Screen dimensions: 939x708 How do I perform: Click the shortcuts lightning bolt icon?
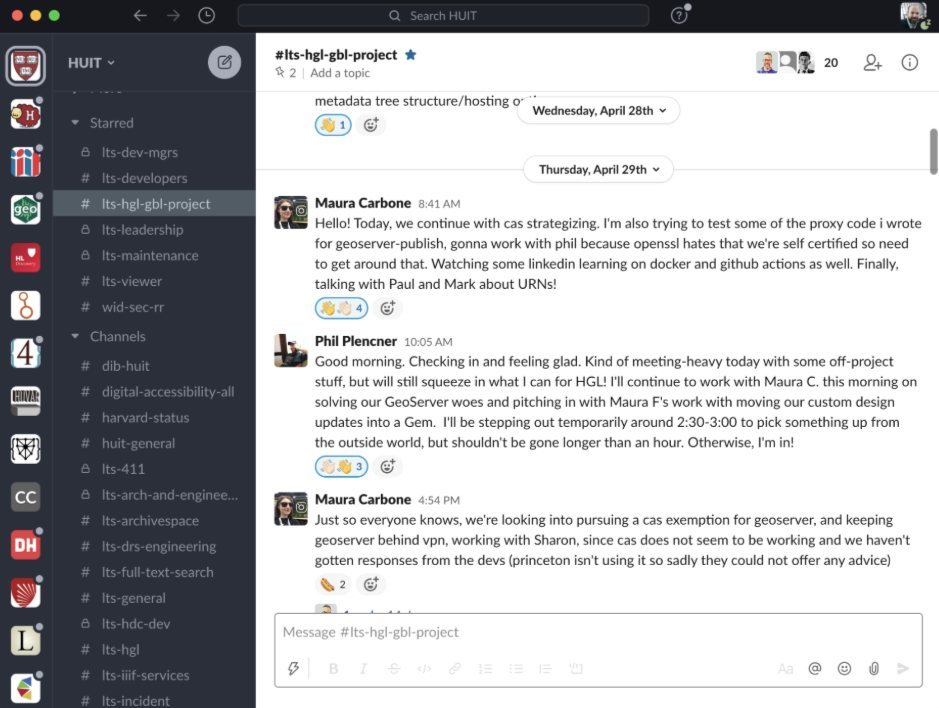click(x=293, y=668)
